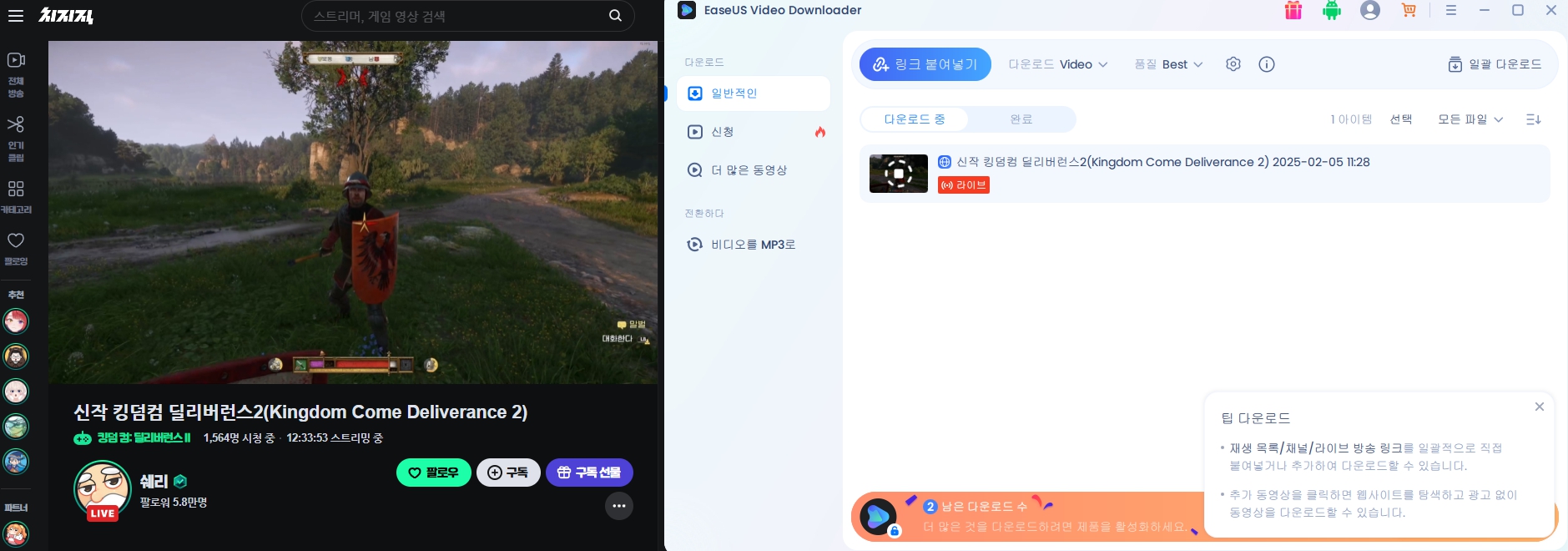The image size is (1568, 551).
Task: Open the 품질 Best quality dropdown
Action: click(1168, 64)
